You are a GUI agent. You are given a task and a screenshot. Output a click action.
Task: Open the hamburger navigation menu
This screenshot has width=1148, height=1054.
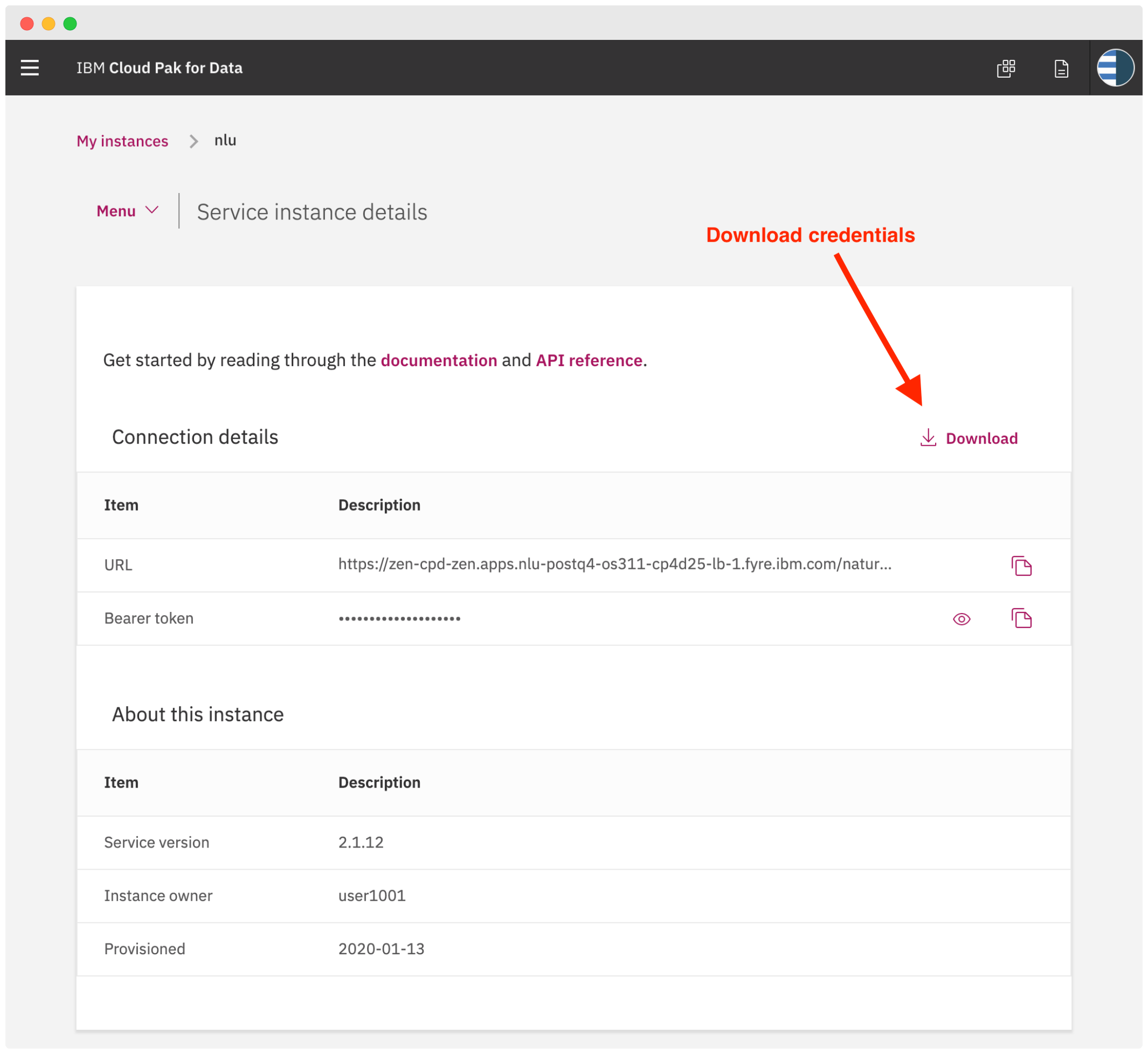(30, 68)
